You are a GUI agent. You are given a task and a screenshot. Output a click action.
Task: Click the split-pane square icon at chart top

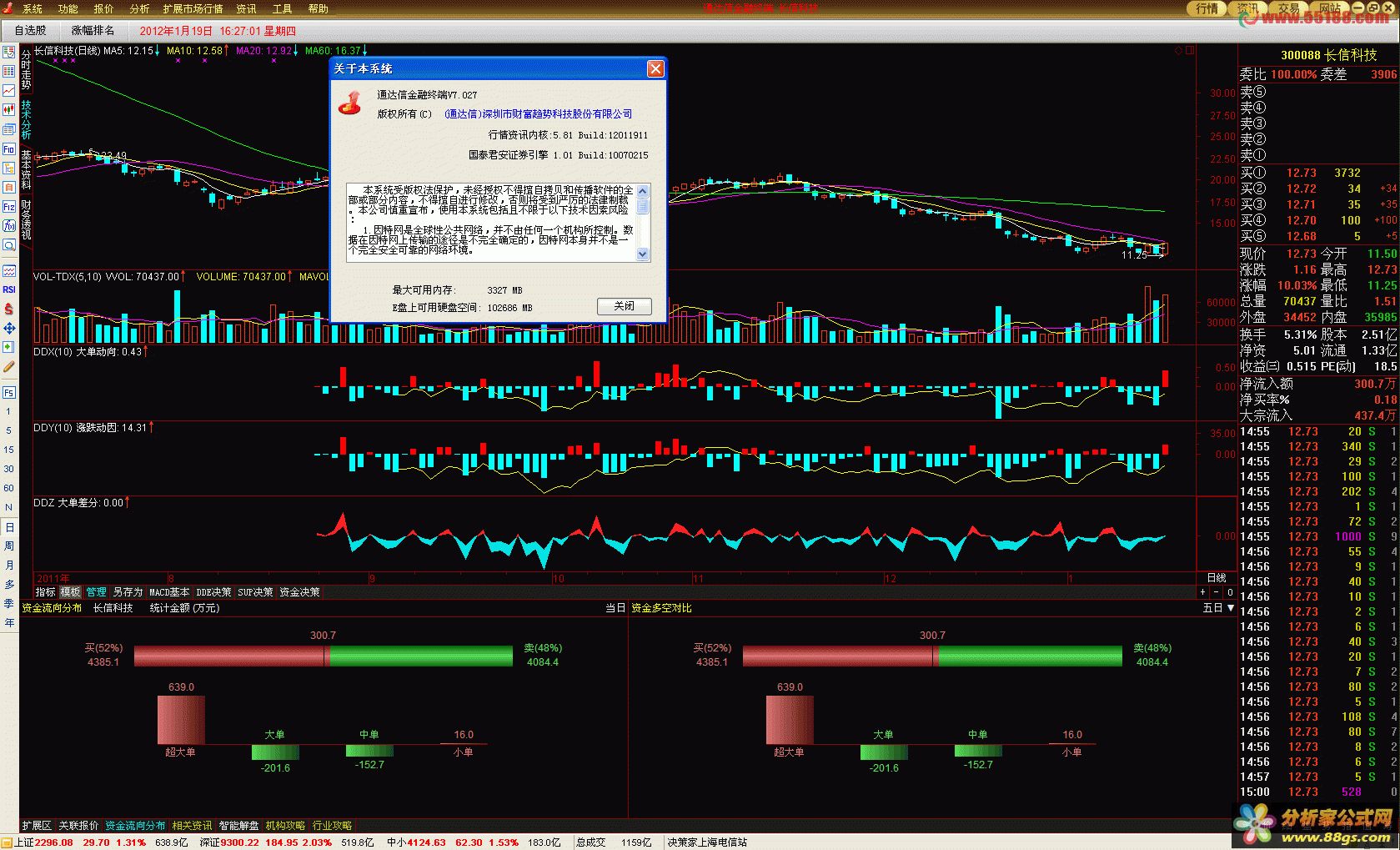point(1190,50)
